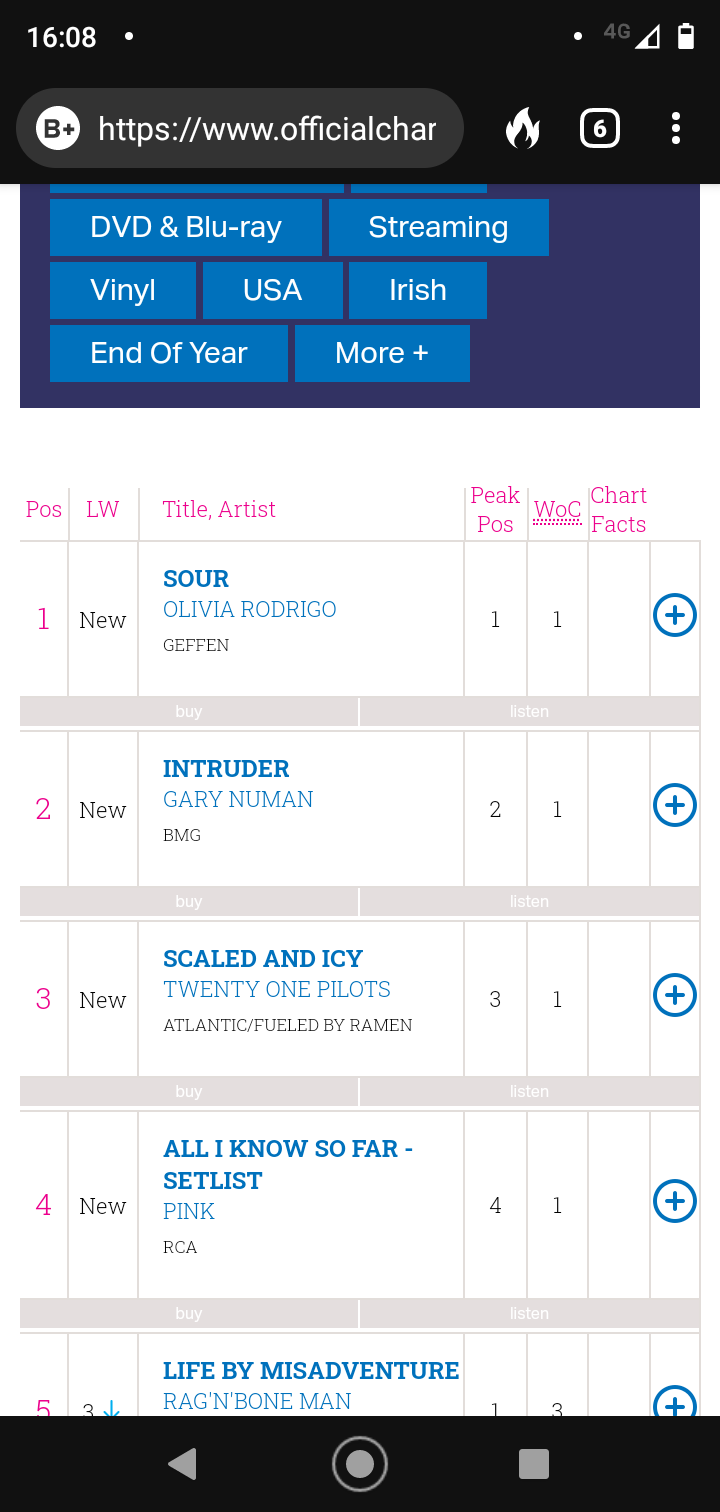
Task: Tap the site badge icon in address bar
Action: 58,129
